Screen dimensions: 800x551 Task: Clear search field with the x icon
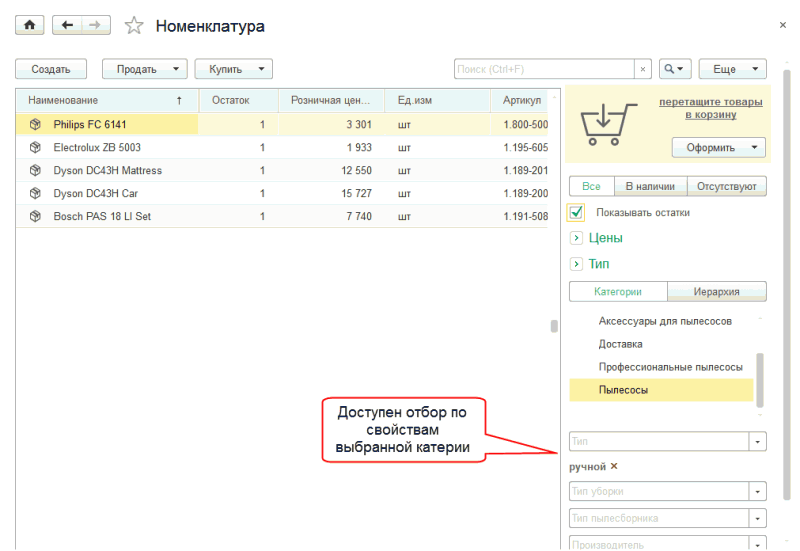(643, 69)
